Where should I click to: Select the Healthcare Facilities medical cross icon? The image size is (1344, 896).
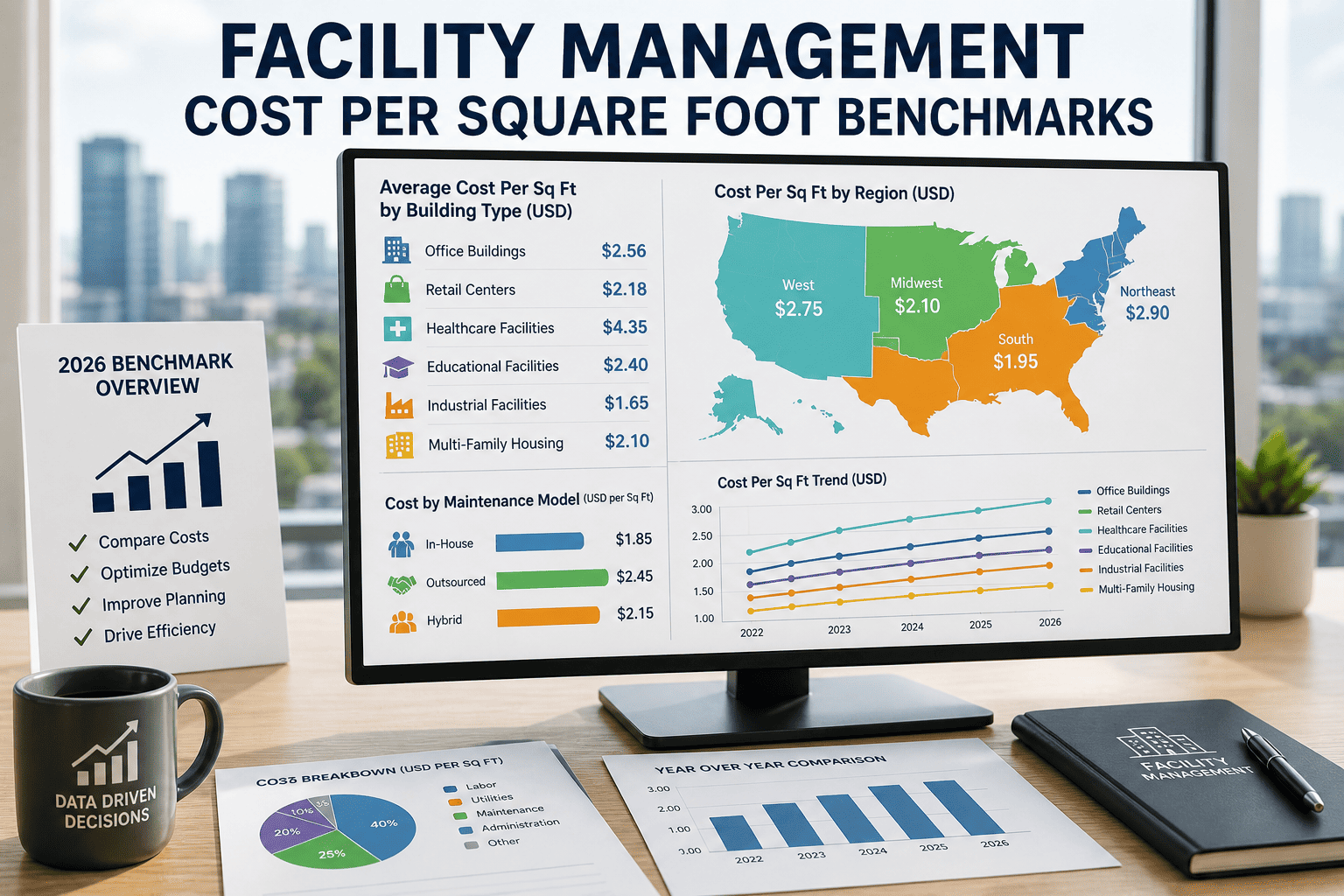pyautogui.click(x=397, y=328)
